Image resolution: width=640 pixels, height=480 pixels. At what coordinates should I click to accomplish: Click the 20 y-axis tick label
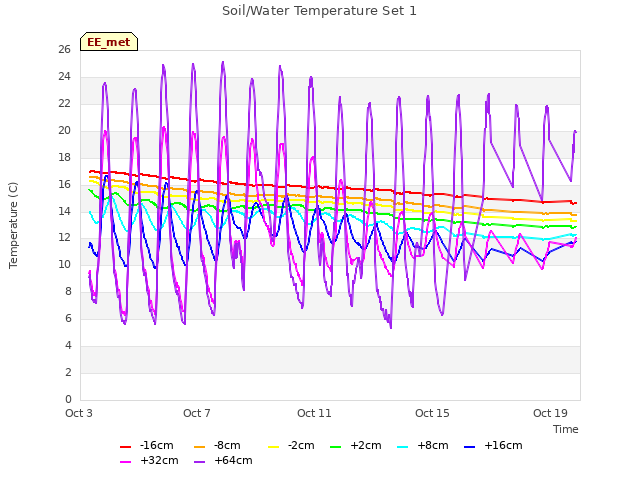coord(64,130)
